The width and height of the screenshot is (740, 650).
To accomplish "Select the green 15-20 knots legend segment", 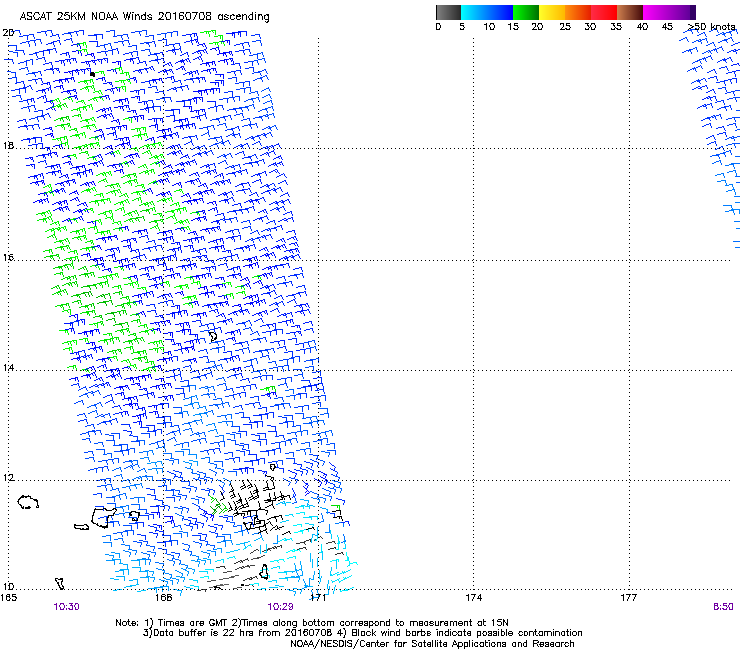I will pos(526,12).
